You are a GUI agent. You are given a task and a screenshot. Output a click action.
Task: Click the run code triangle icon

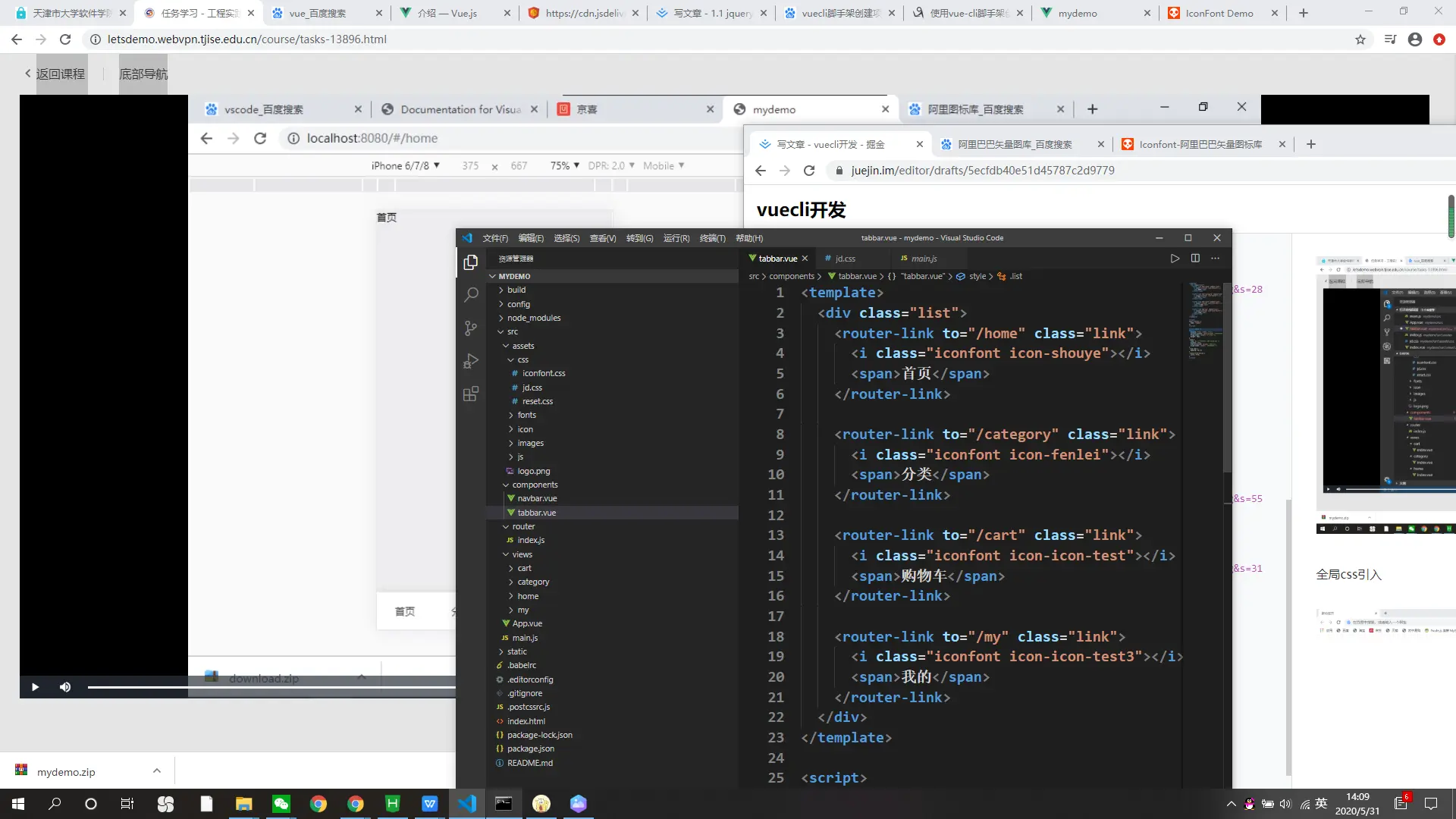(1175, 259)
